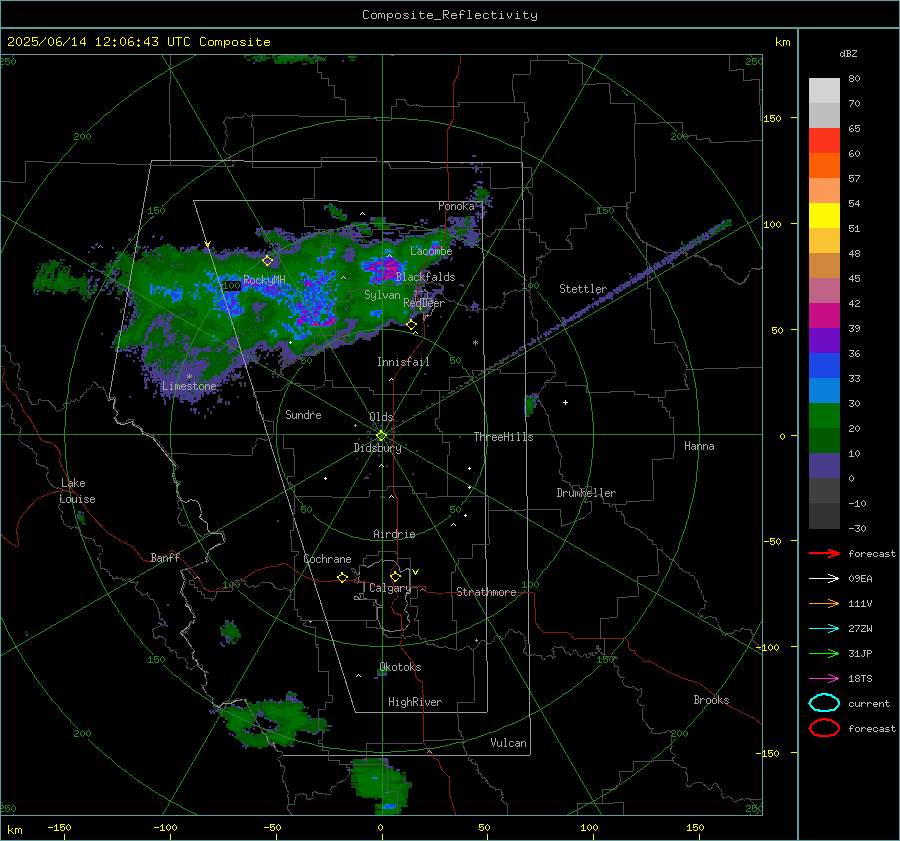
Task: Click the Olds label
Action: 381,417
